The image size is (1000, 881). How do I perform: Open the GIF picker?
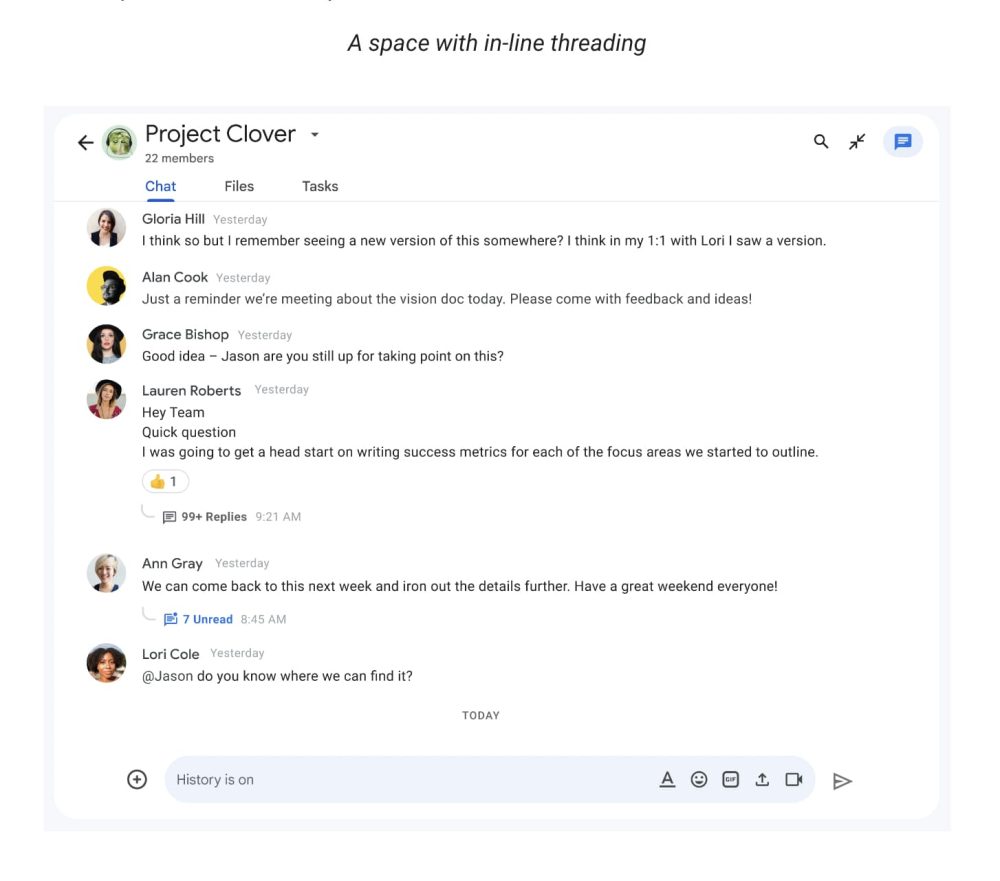coord(730,780)
